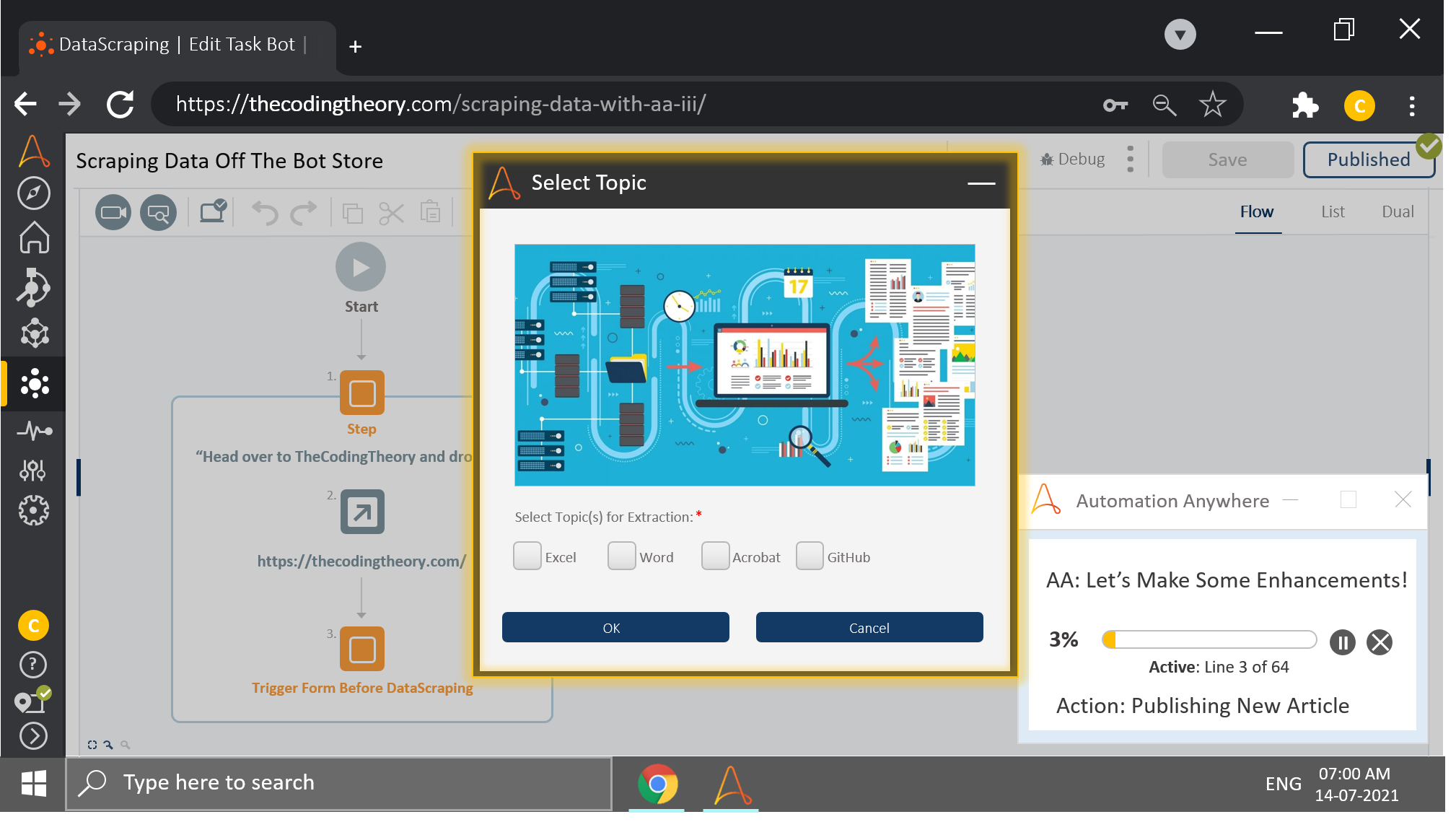
Task: Open Chrome profile C avatar
Action: [1359, 106]
